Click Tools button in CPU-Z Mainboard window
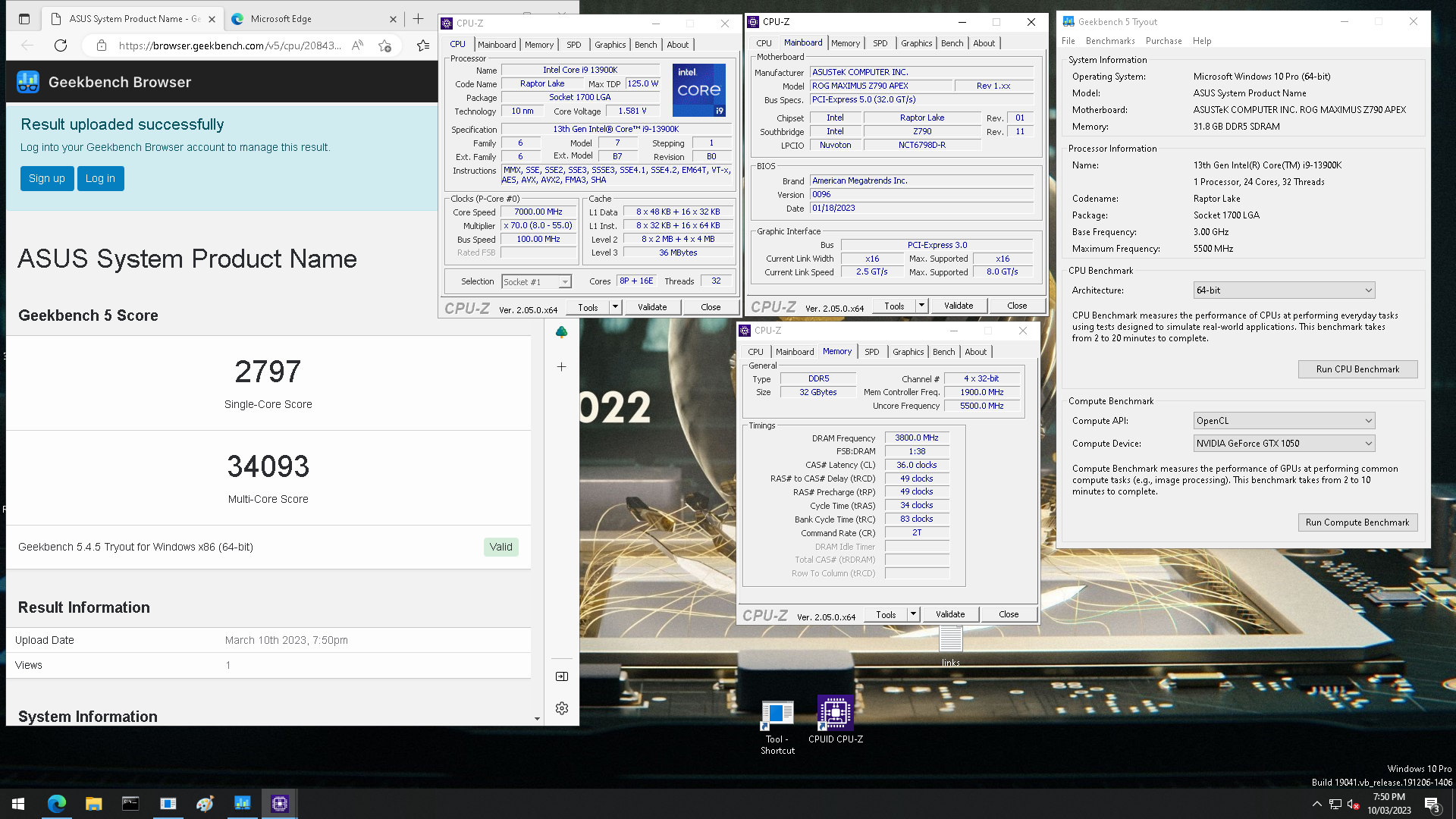 point(893,306)
